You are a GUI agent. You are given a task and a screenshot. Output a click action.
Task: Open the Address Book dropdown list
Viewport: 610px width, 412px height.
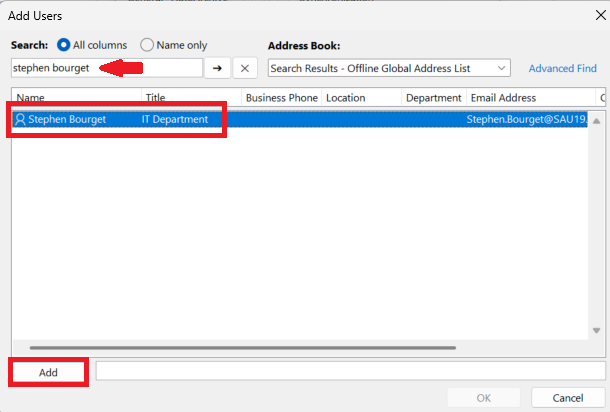click(502, 68)
